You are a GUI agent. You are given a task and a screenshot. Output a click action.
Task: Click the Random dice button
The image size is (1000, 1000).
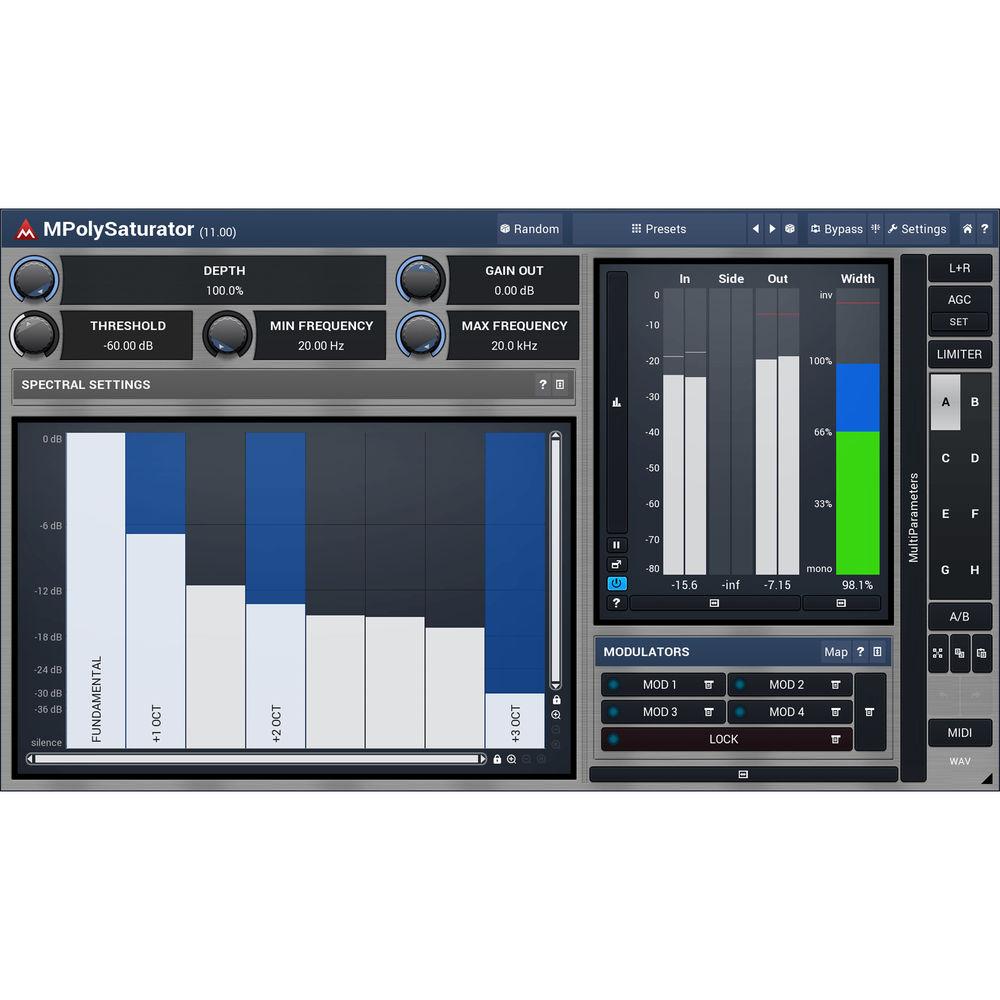coord(530,229)
